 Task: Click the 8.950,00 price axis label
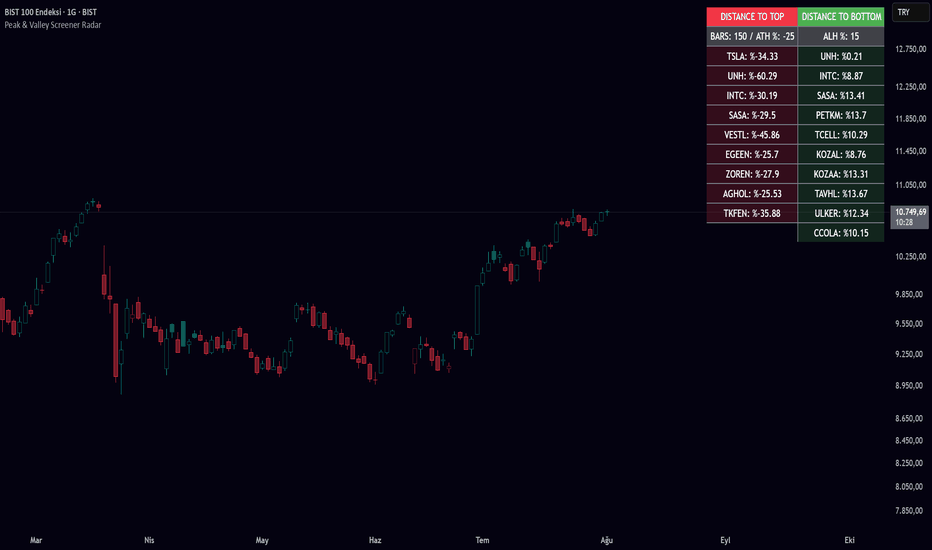(x=911, y=386)
